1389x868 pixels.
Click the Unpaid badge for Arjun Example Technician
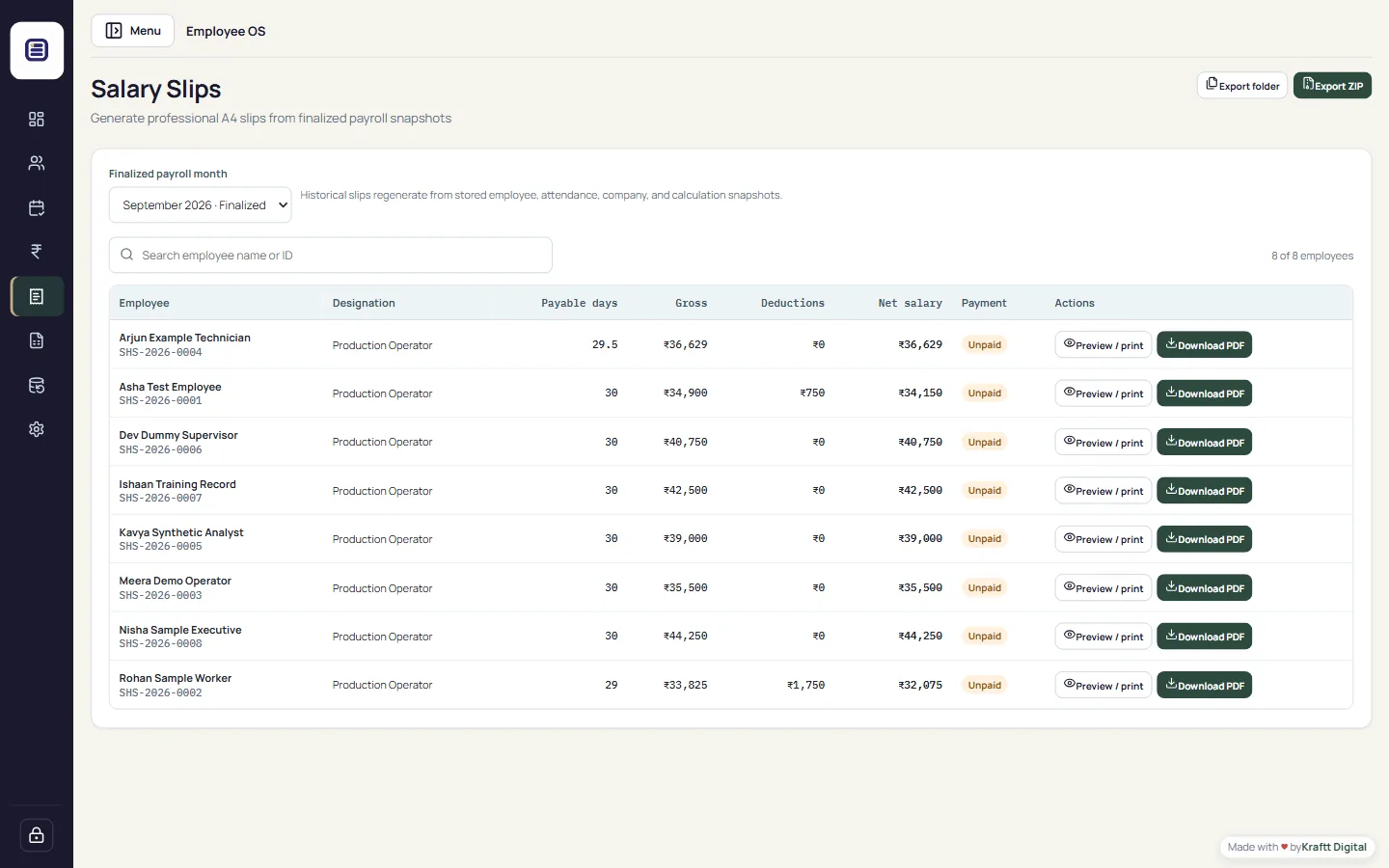tap(985, 344)
